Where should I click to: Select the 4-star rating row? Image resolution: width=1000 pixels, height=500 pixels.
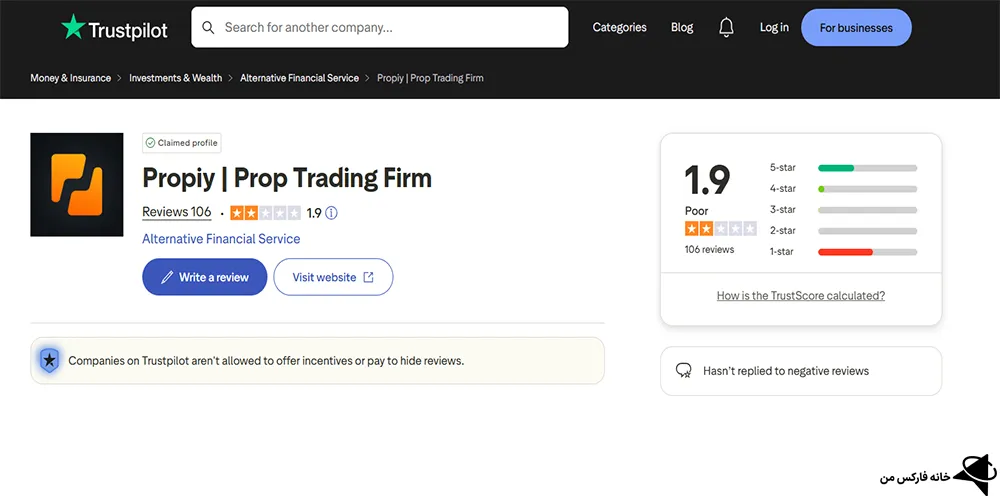(842, 189)
